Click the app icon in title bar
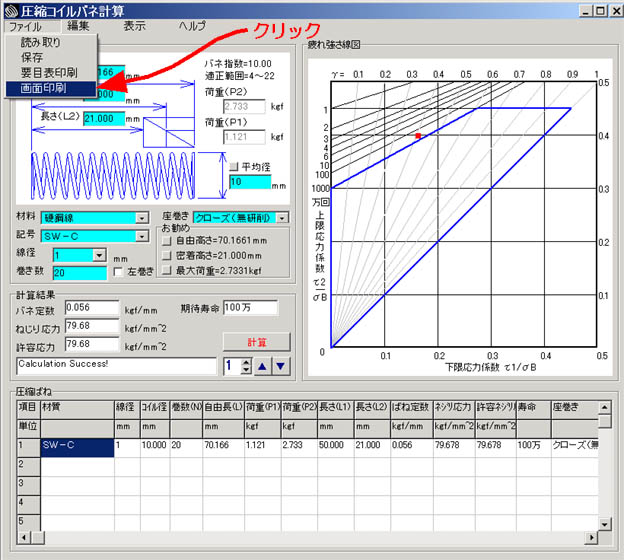Viewport: 624px width, 560px height. click(11, 9)
